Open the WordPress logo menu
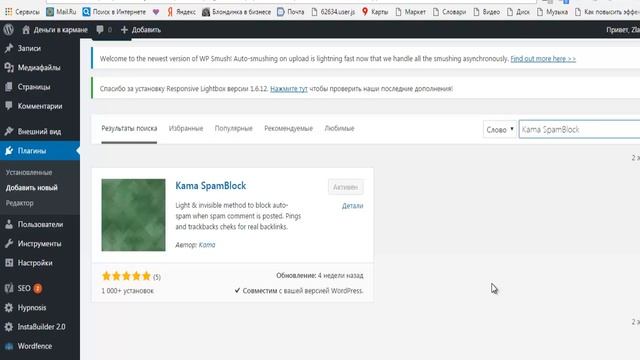The width and height of the screenshot is (640, 360). click(x=9, y=30)
